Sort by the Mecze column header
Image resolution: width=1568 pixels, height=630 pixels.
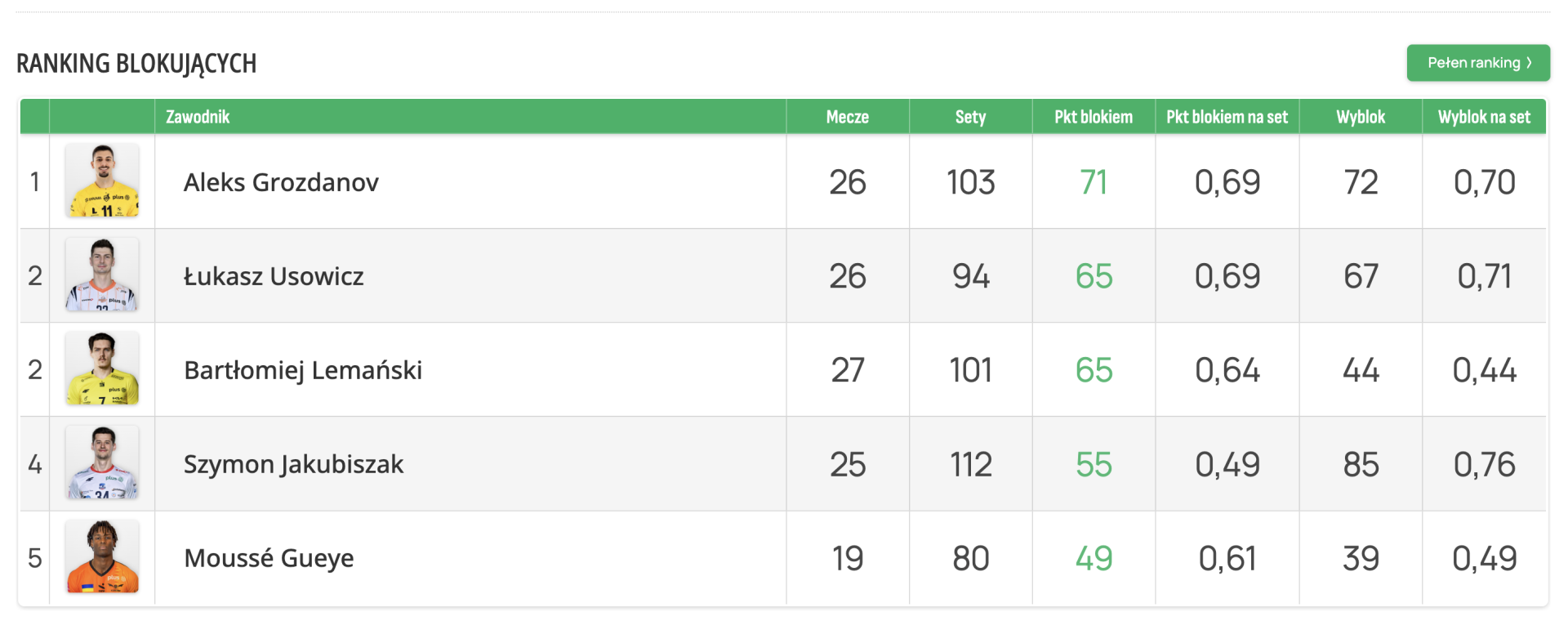point(847,117)
